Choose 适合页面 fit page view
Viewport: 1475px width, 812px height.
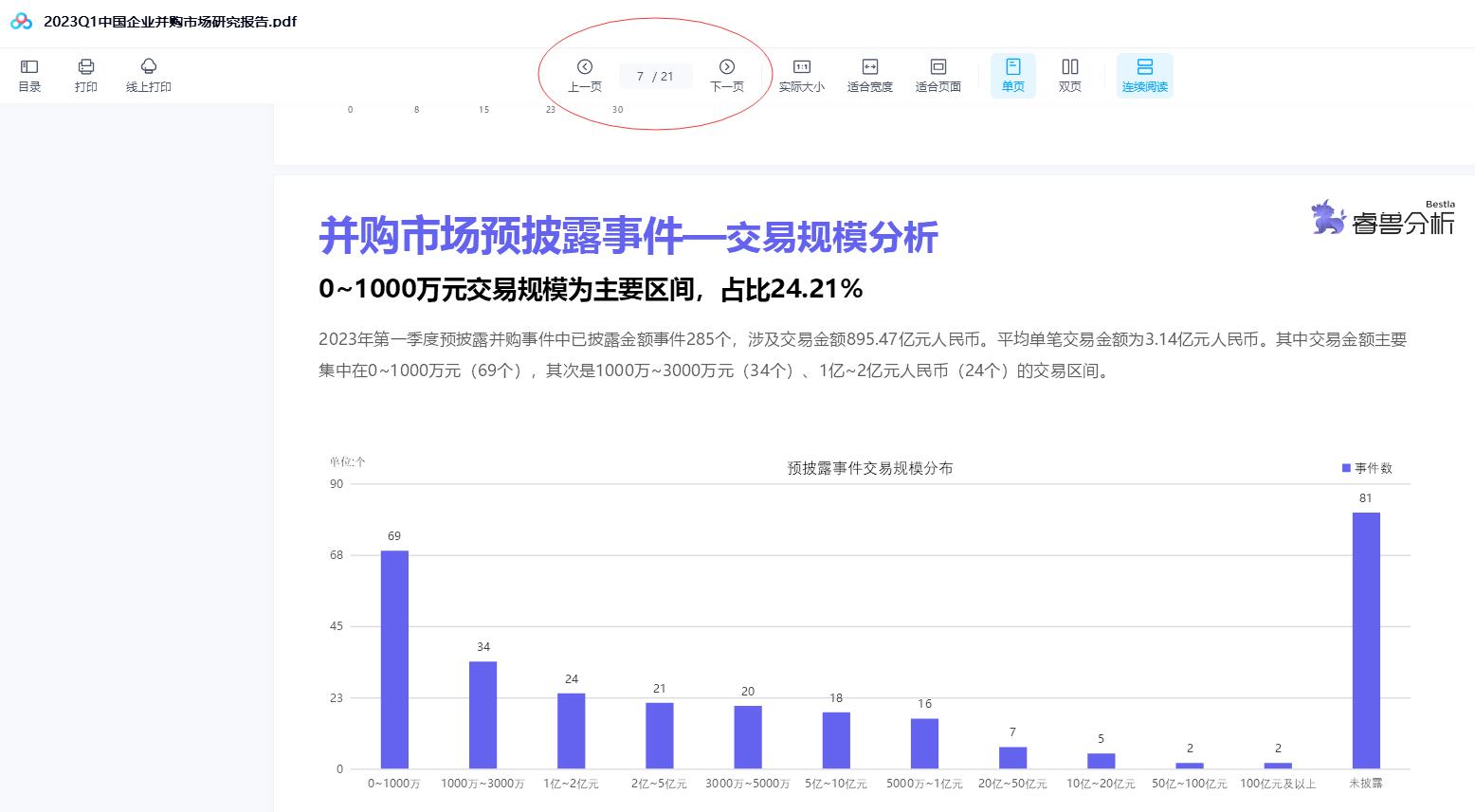click(x=938, y=75)
